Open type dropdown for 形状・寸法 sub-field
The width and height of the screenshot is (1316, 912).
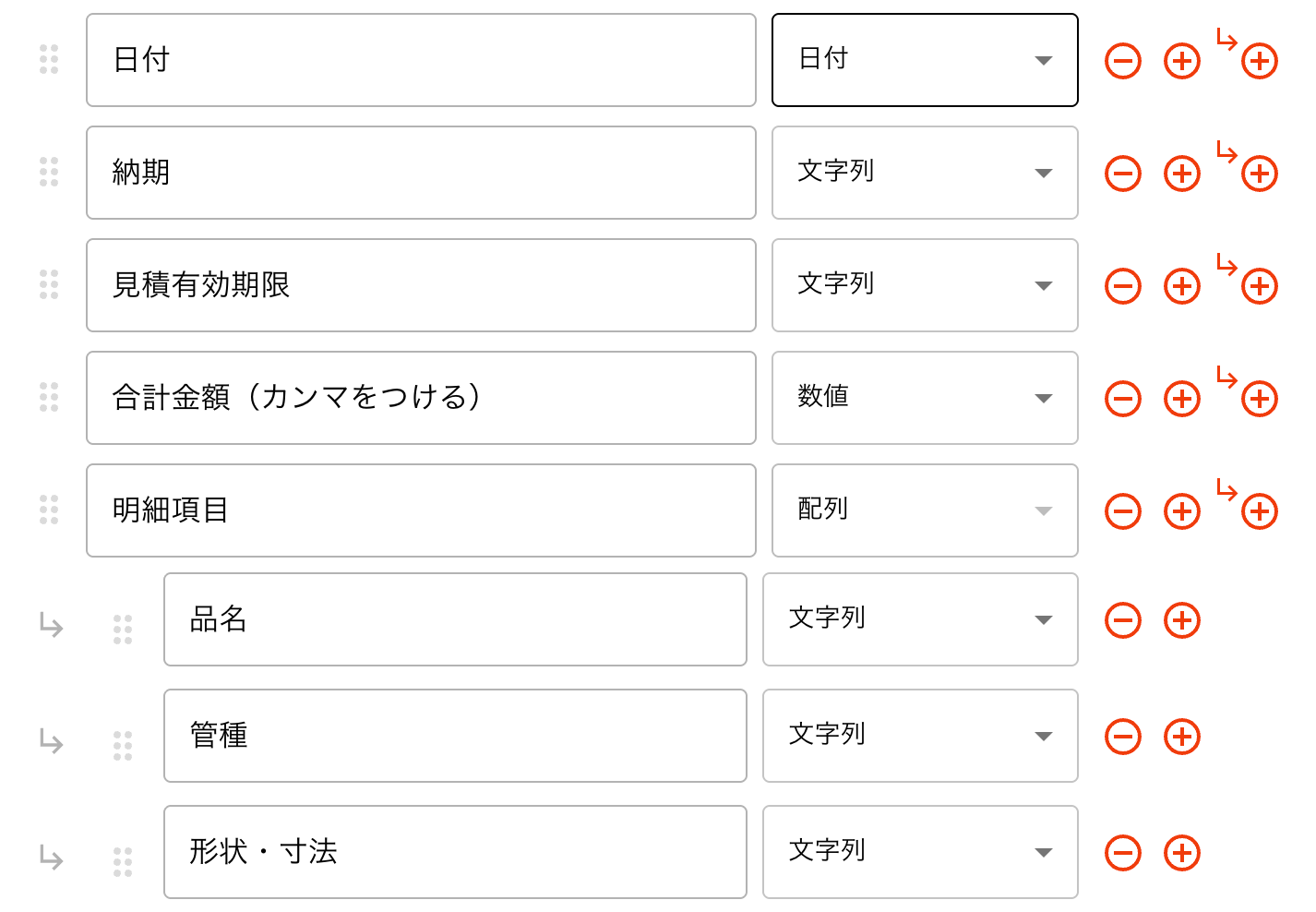(x=920, y=852)
